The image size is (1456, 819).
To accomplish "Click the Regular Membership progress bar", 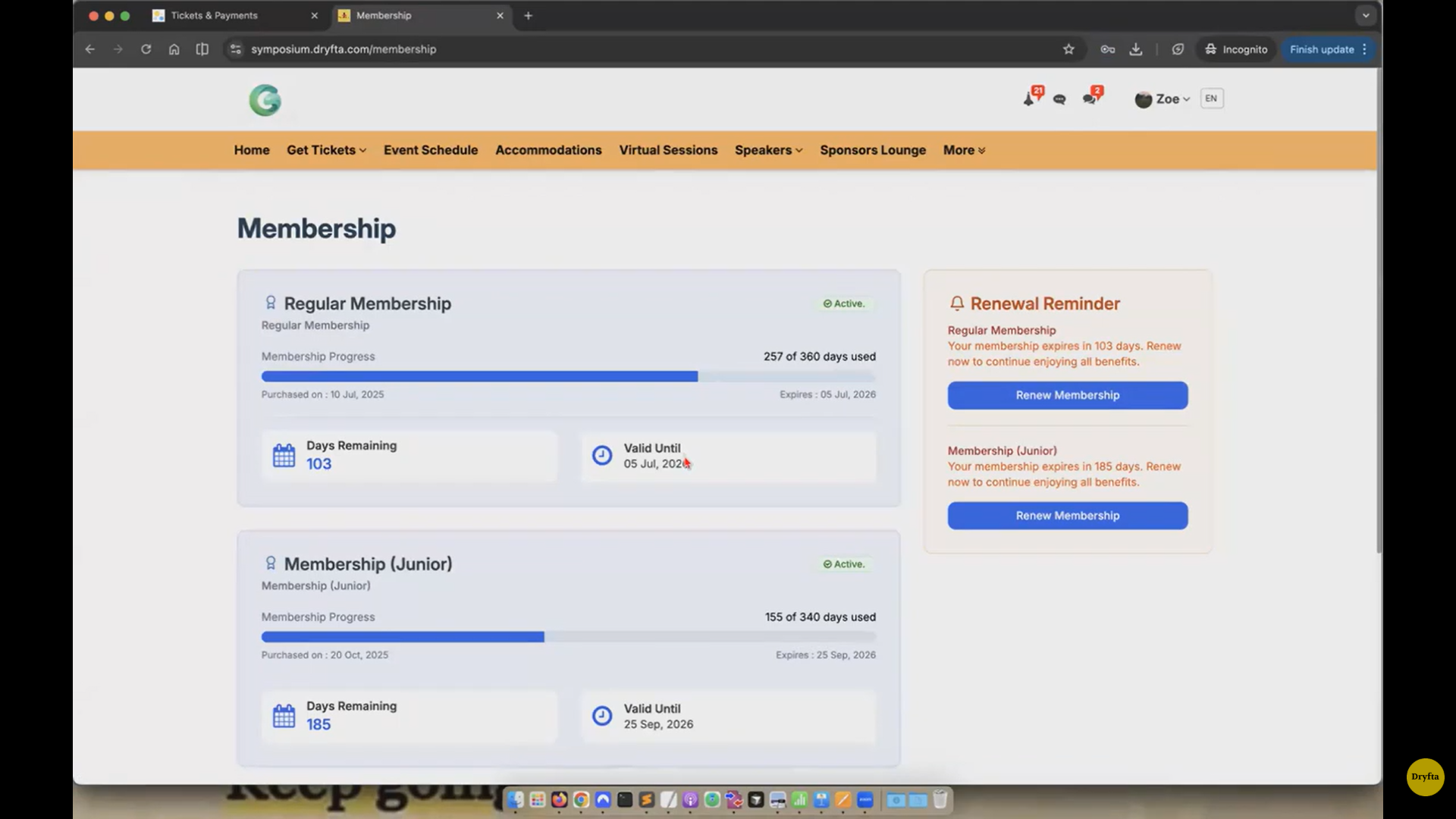I will (x=568, y=377).
